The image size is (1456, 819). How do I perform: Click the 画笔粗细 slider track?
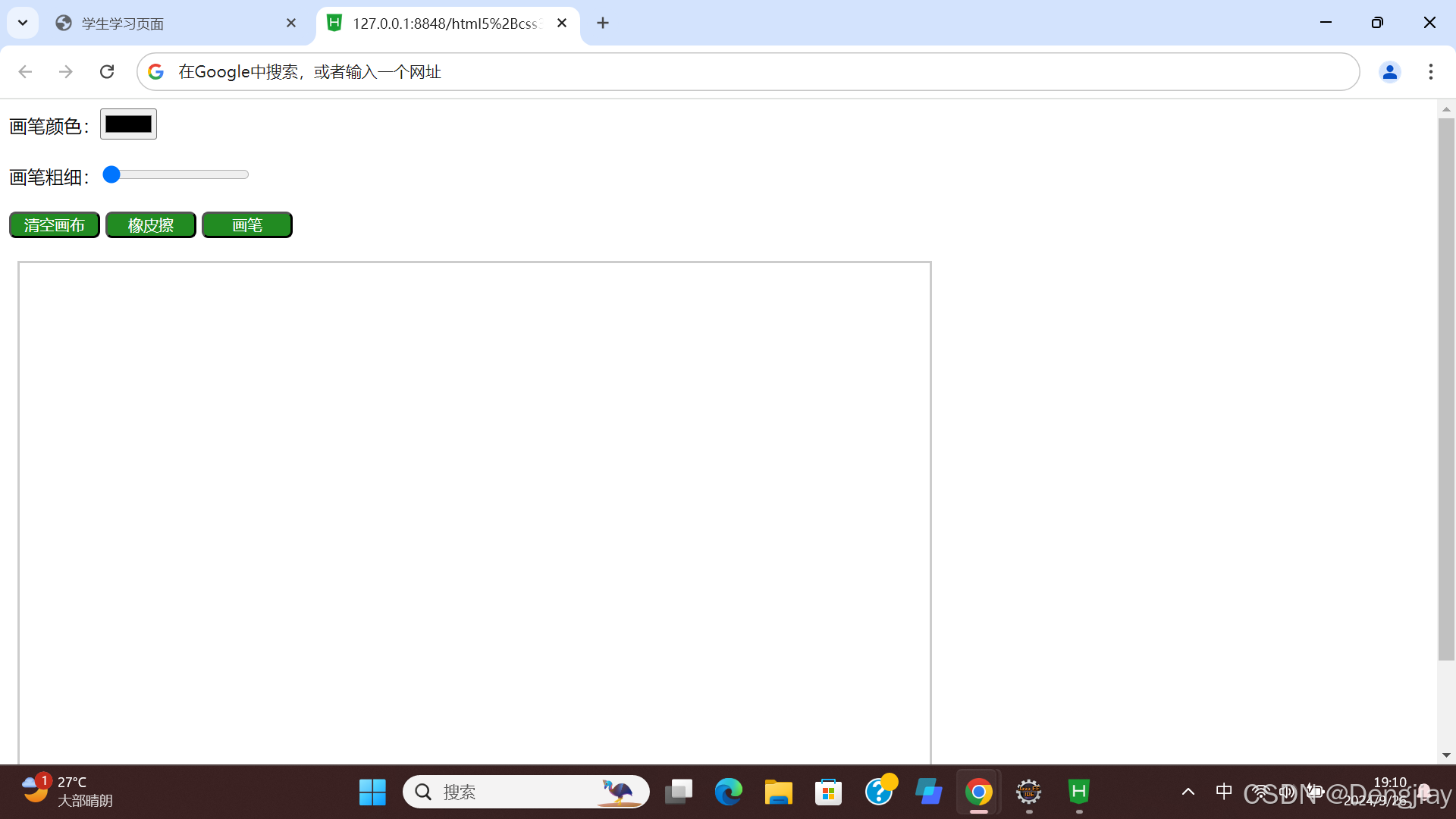182,175
